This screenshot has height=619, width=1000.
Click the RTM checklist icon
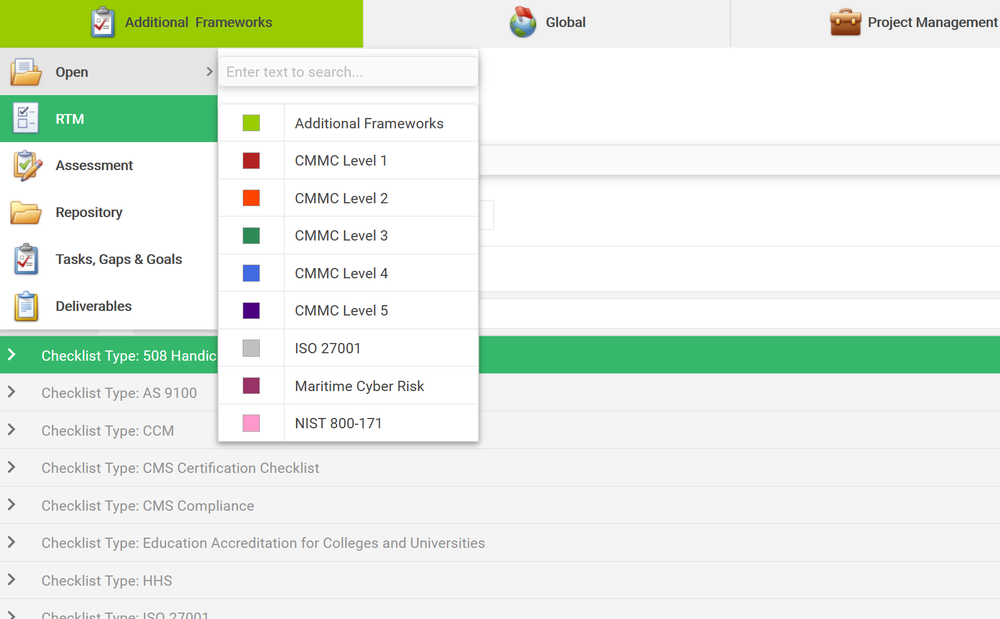point(26,119)
